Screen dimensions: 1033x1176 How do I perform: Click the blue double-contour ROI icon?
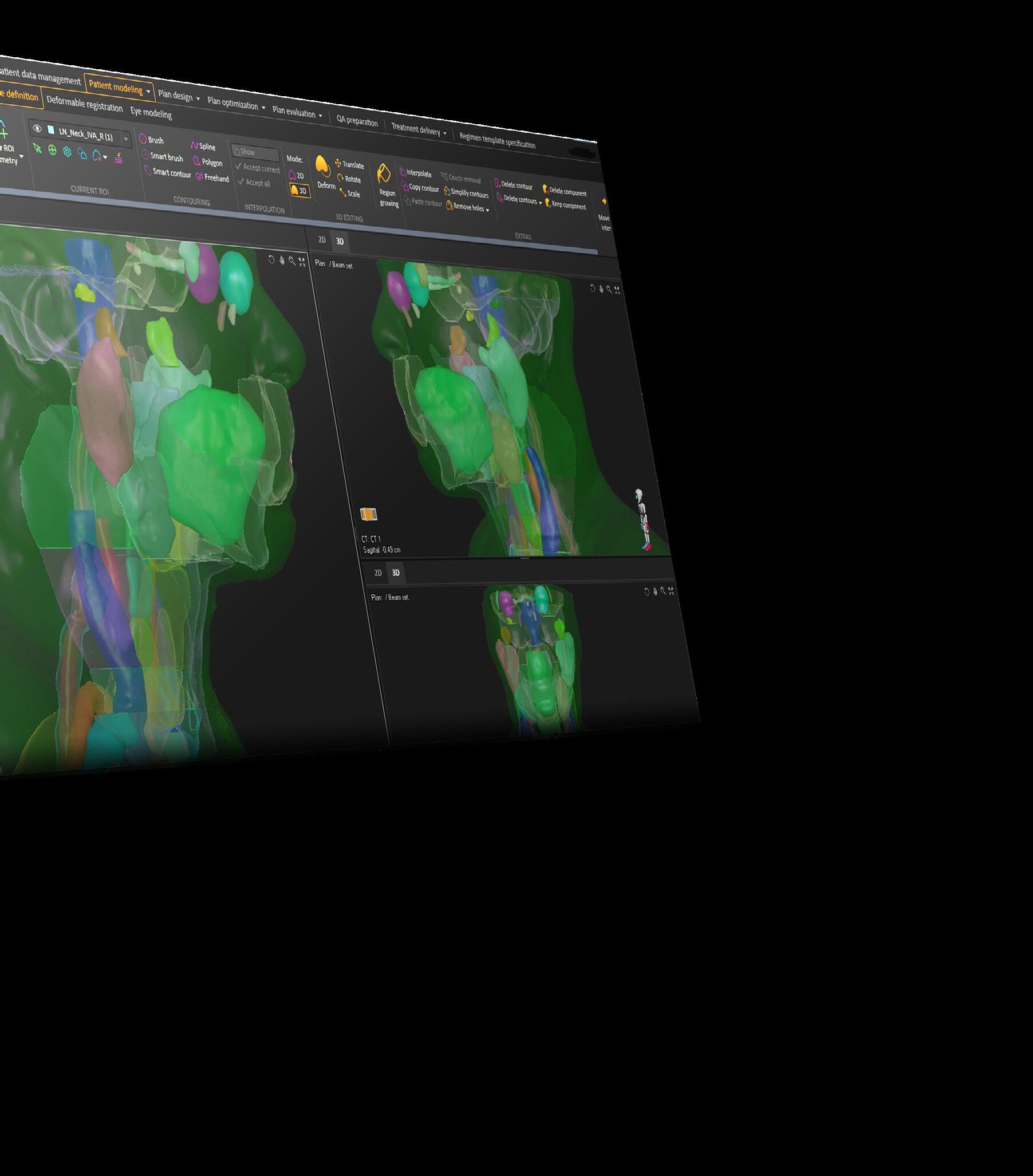pos(82,154)
